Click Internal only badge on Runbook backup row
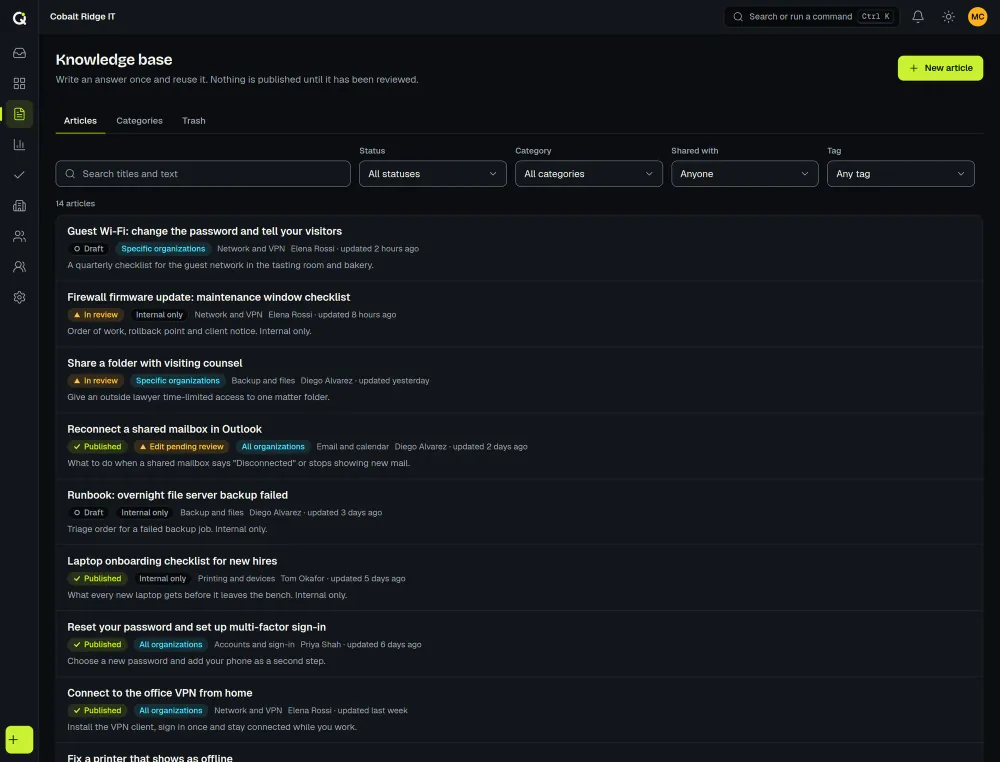Viewport: 1000px width, 762px height. coord(145,513)
